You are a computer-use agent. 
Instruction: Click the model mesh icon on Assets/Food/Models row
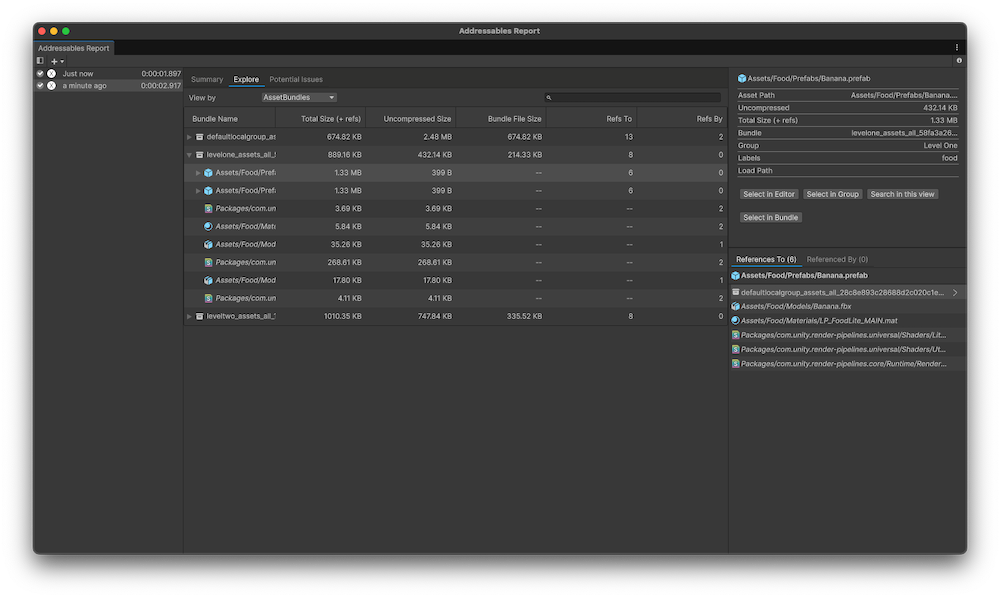pyautogui.click(x=206, y=244)
